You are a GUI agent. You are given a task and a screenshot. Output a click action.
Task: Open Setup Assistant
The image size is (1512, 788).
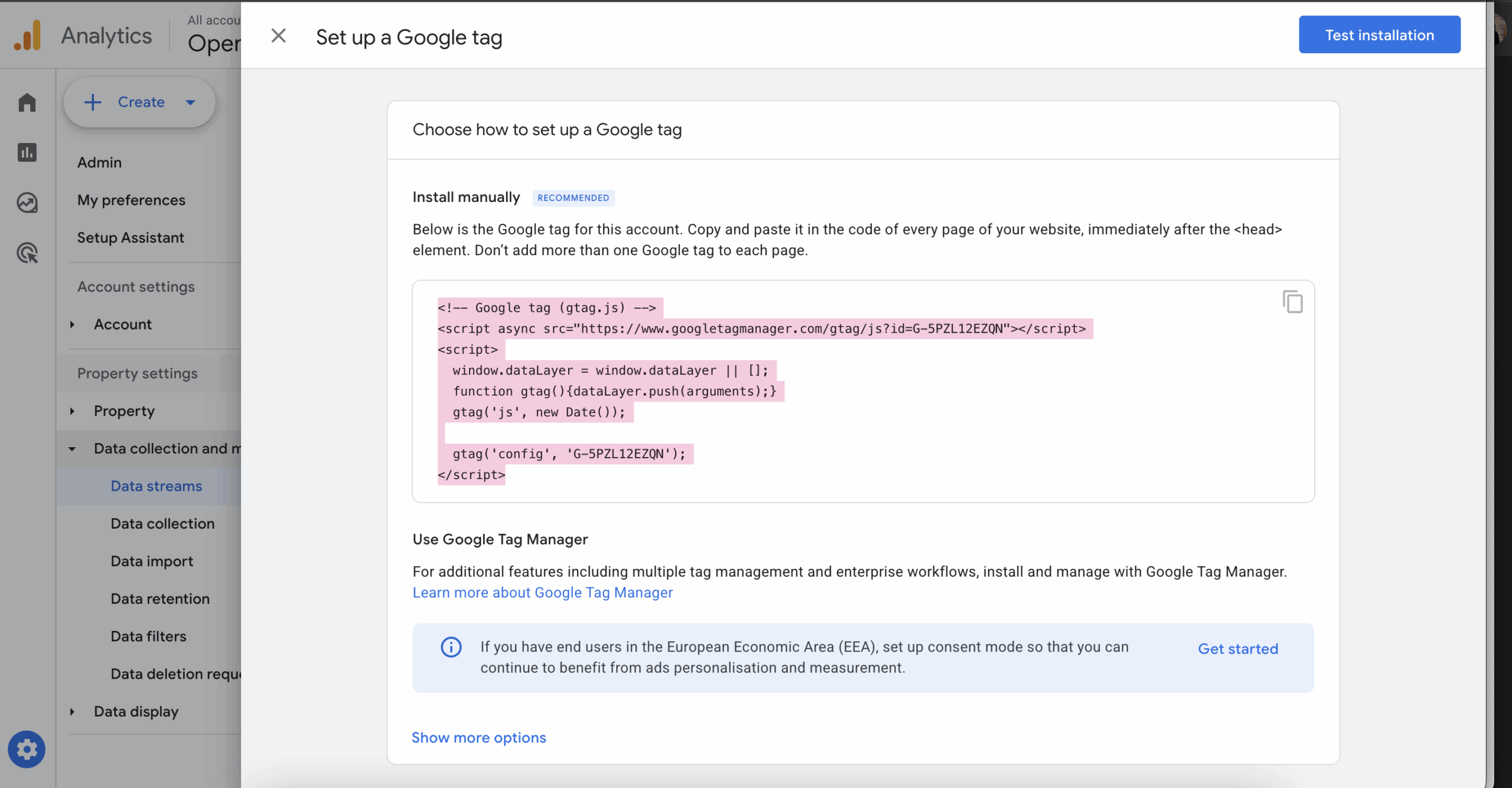pos(131,237)
